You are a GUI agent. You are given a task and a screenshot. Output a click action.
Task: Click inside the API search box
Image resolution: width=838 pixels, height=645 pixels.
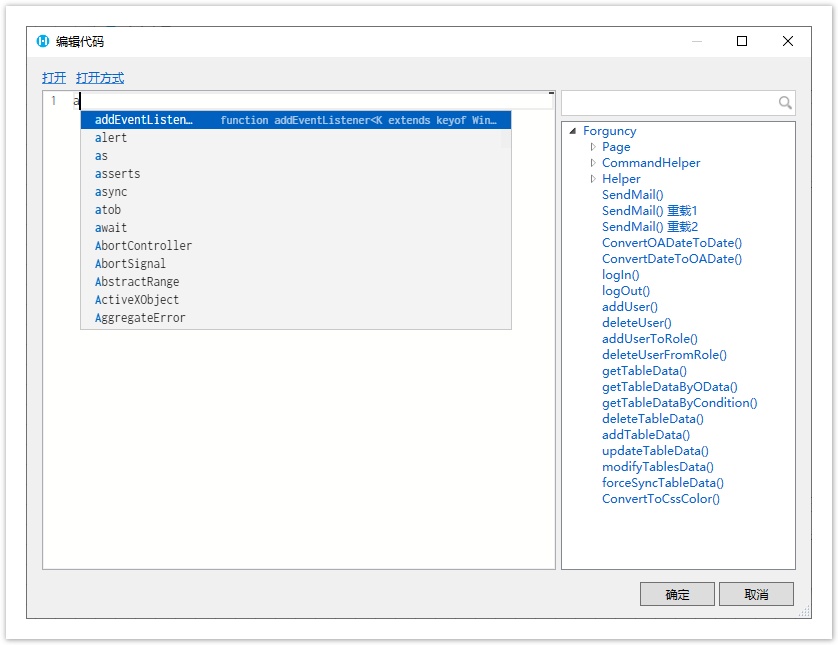pyautogui.click(x=668, y=103)
